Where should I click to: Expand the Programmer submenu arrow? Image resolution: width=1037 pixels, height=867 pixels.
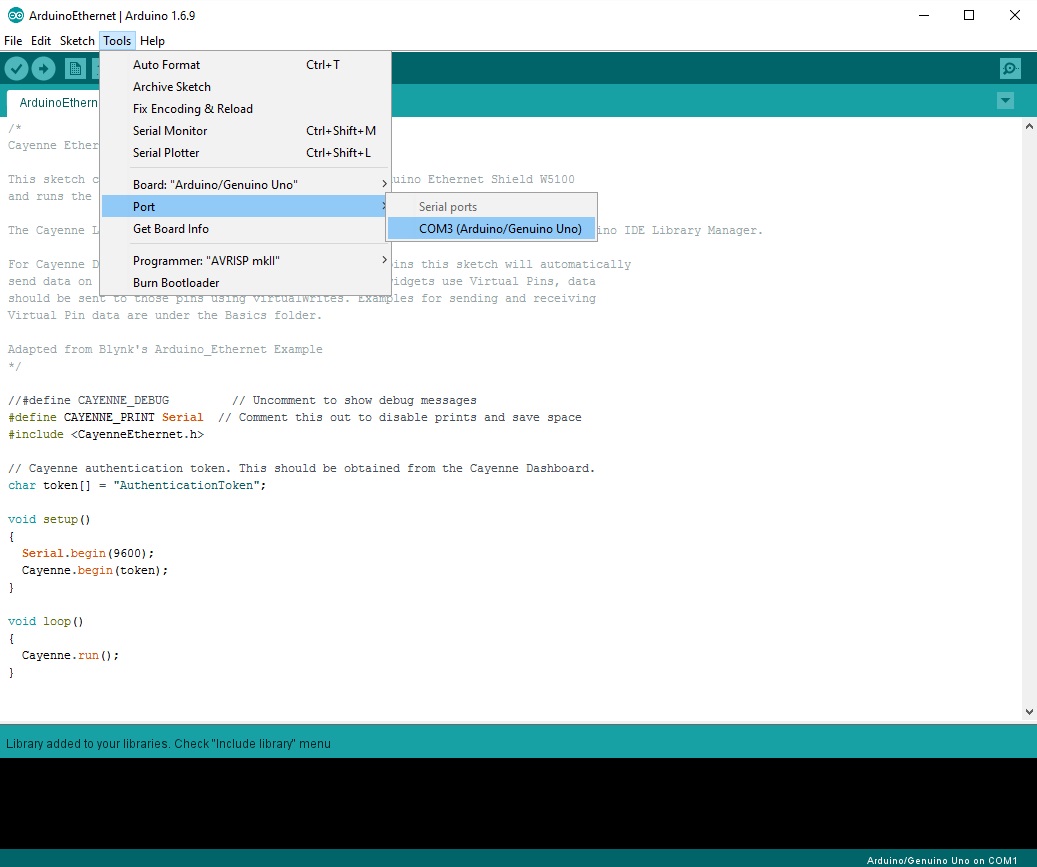(384, 260)
